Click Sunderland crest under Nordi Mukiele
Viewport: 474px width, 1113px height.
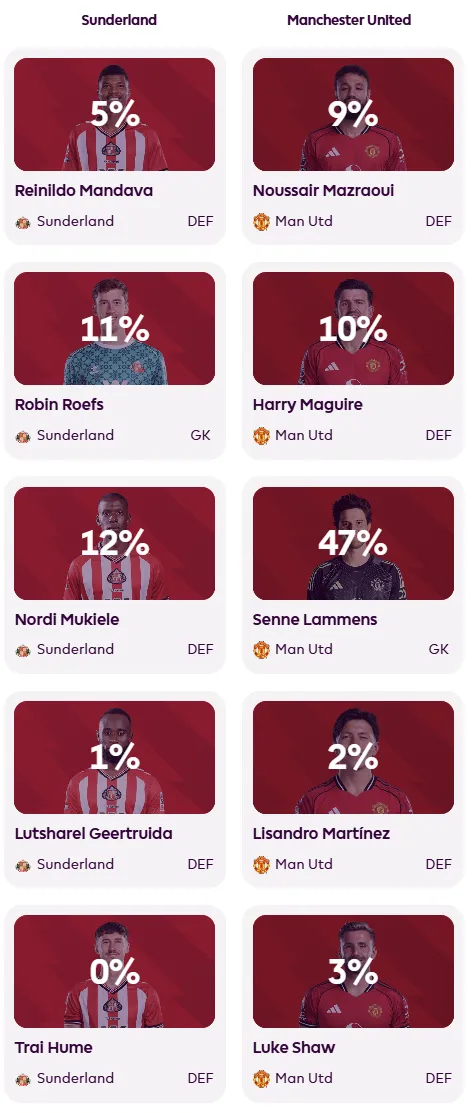tap(23, 650)
